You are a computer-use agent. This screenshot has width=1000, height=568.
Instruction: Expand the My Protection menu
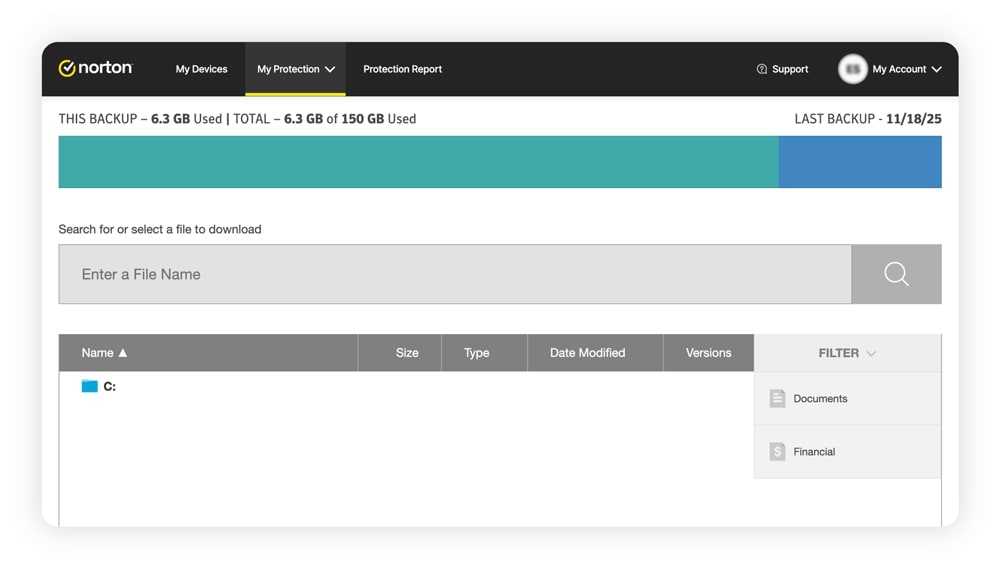[295, 69]
